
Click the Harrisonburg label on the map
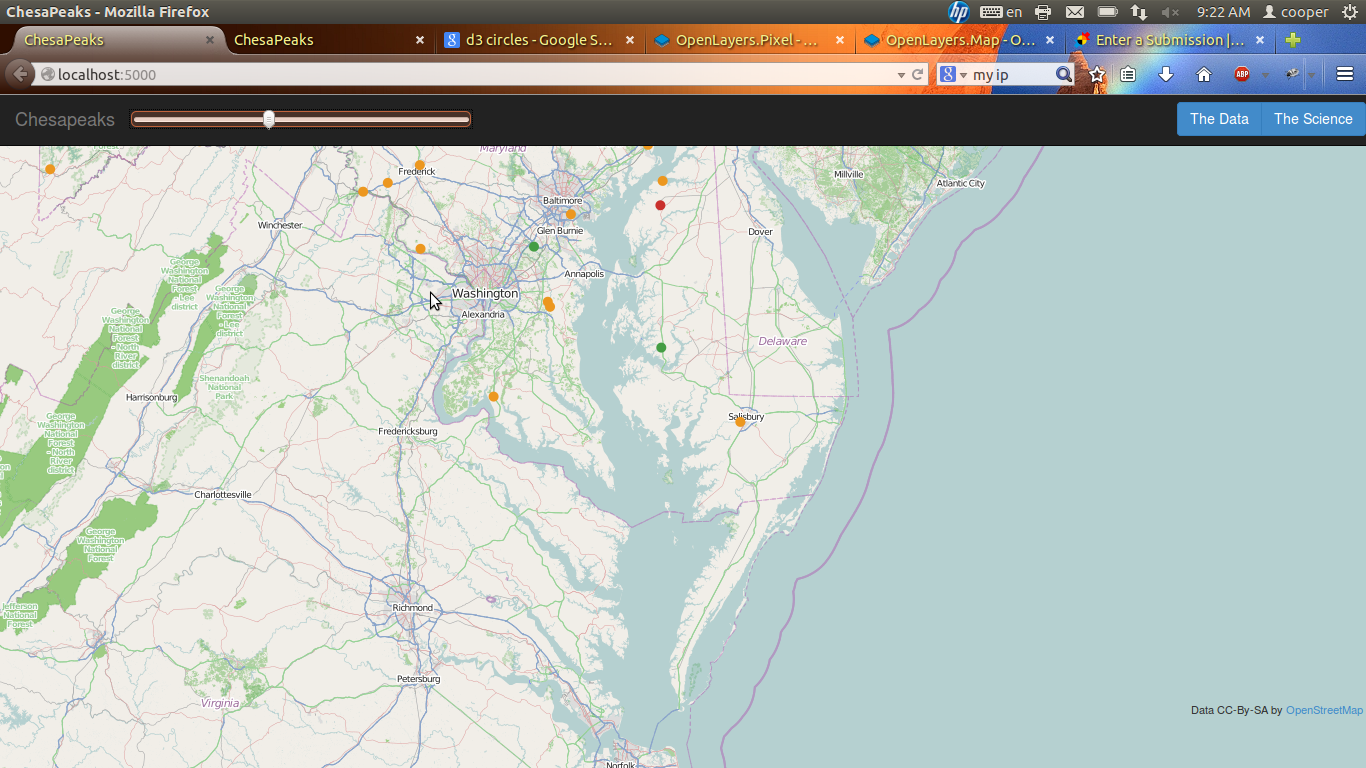[x=151, y=397]
